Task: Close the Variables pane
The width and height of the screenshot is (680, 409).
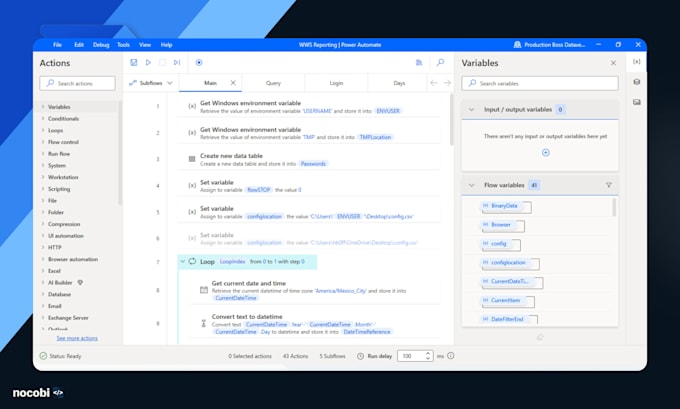Action: click(x=613, y=63)
